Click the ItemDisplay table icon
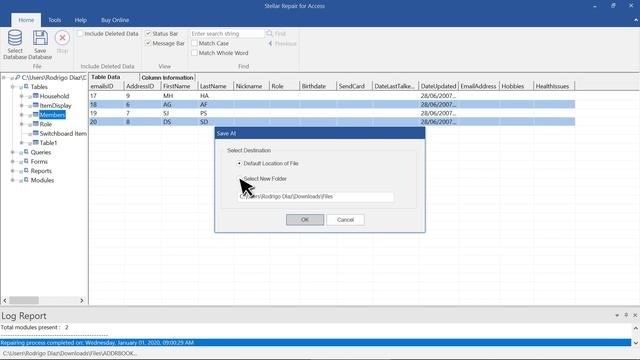Screen dimensions: 640x360 coord(36,105)
